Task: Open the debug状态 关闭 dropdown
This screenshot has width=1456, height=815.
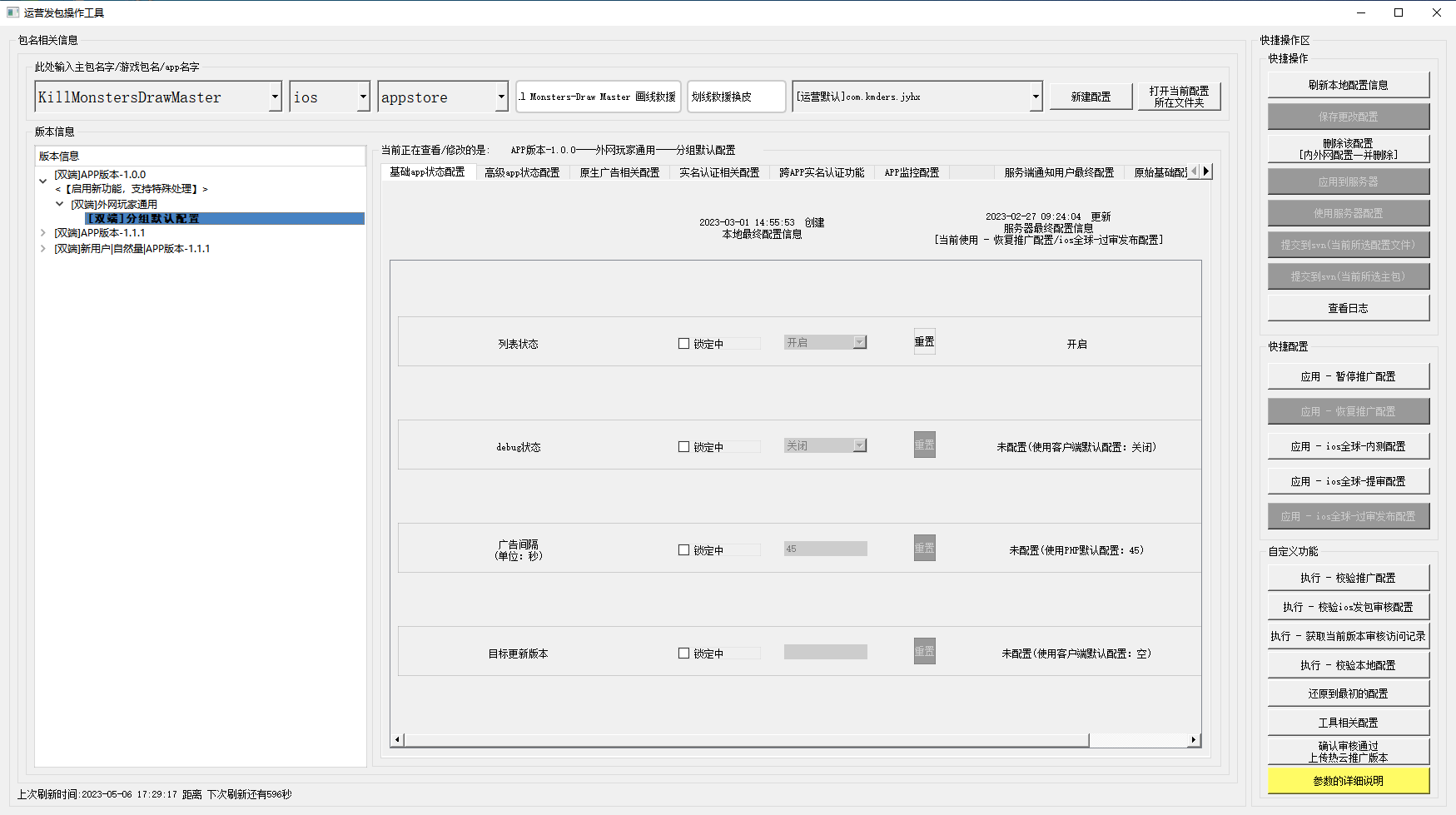Action: coord(860,445)
